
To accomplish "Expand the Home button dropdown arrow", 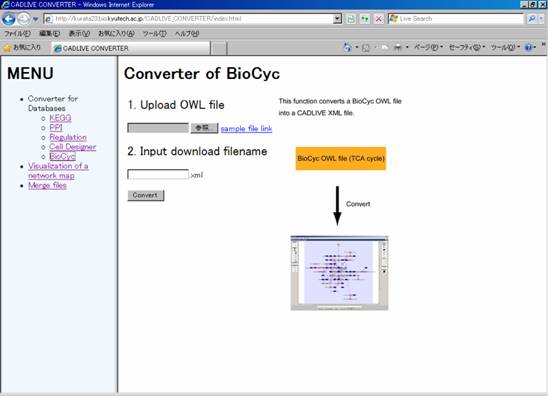I will pos(356,47).
